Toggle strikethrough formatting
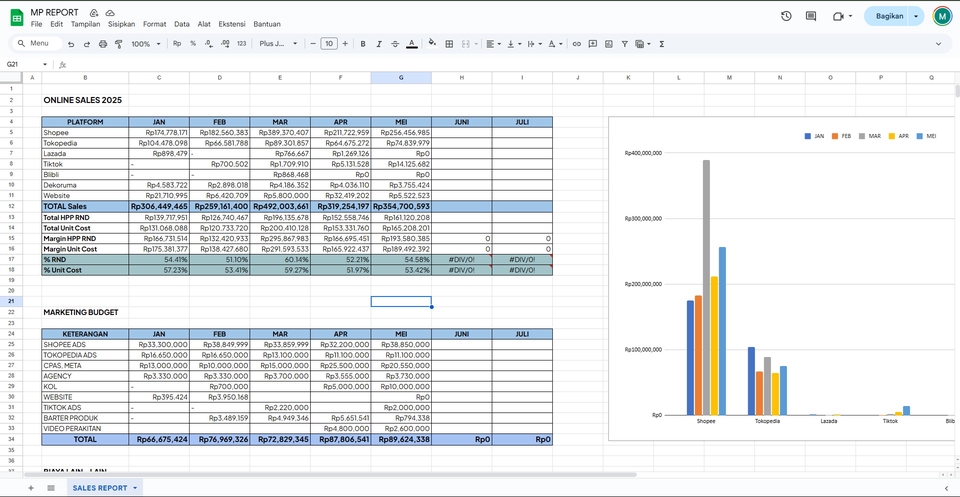The image size is (960, 497). tap(395, 44)
